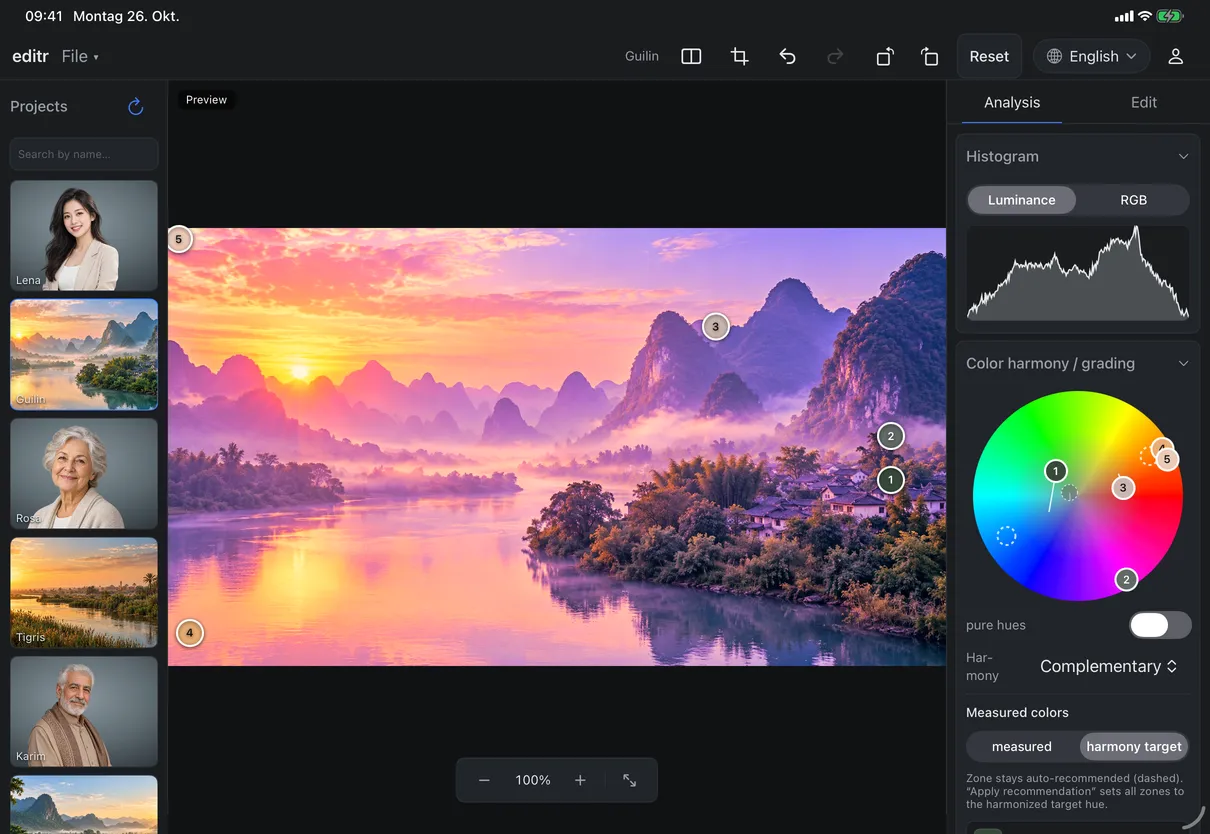Open the Lena project thumbnail
This screenshot has height=834, width=1210.
coord(84,236)
